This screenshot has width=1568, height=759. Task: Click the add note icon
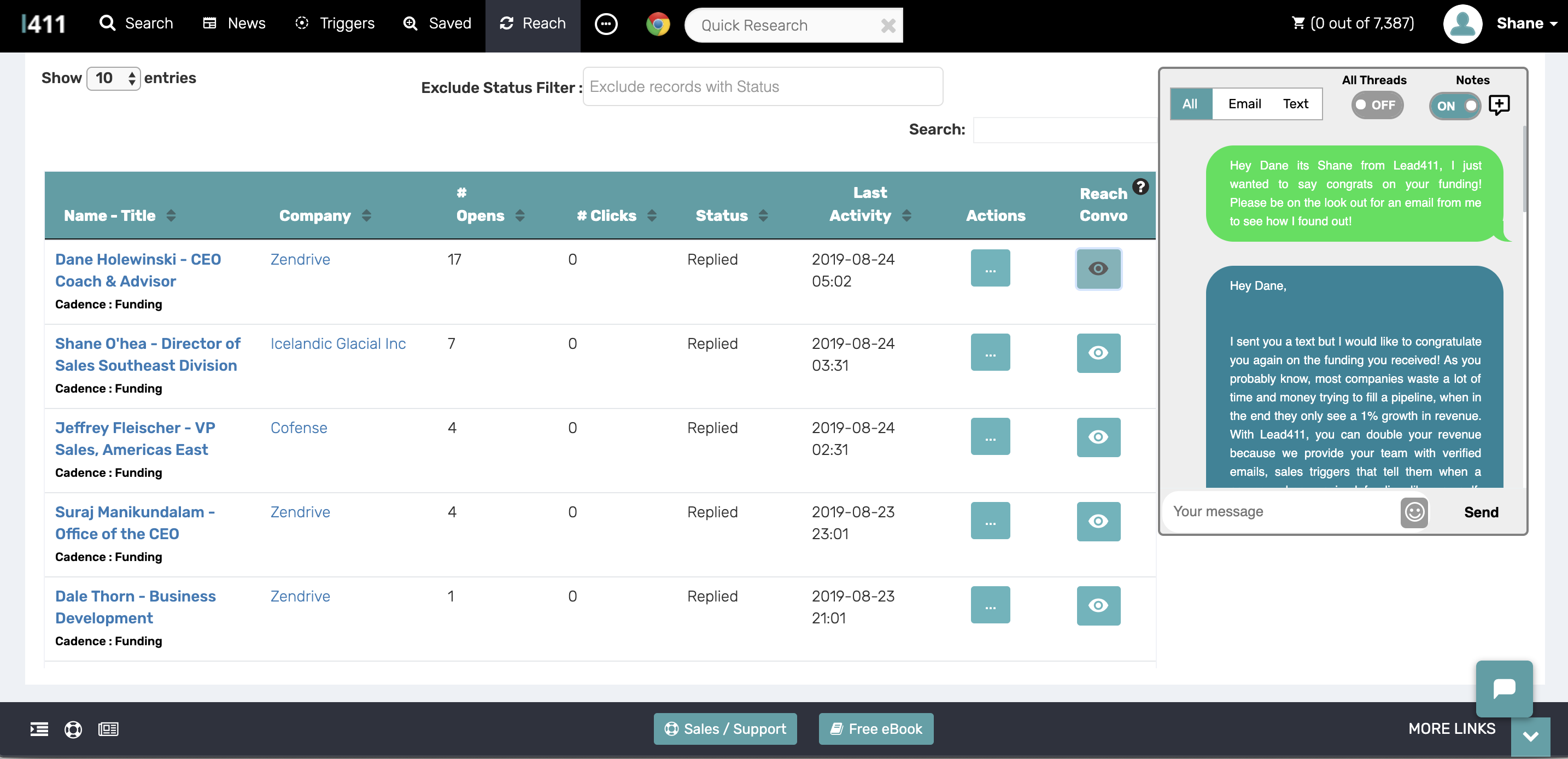pyautogui.click(x=1499, y=104)
